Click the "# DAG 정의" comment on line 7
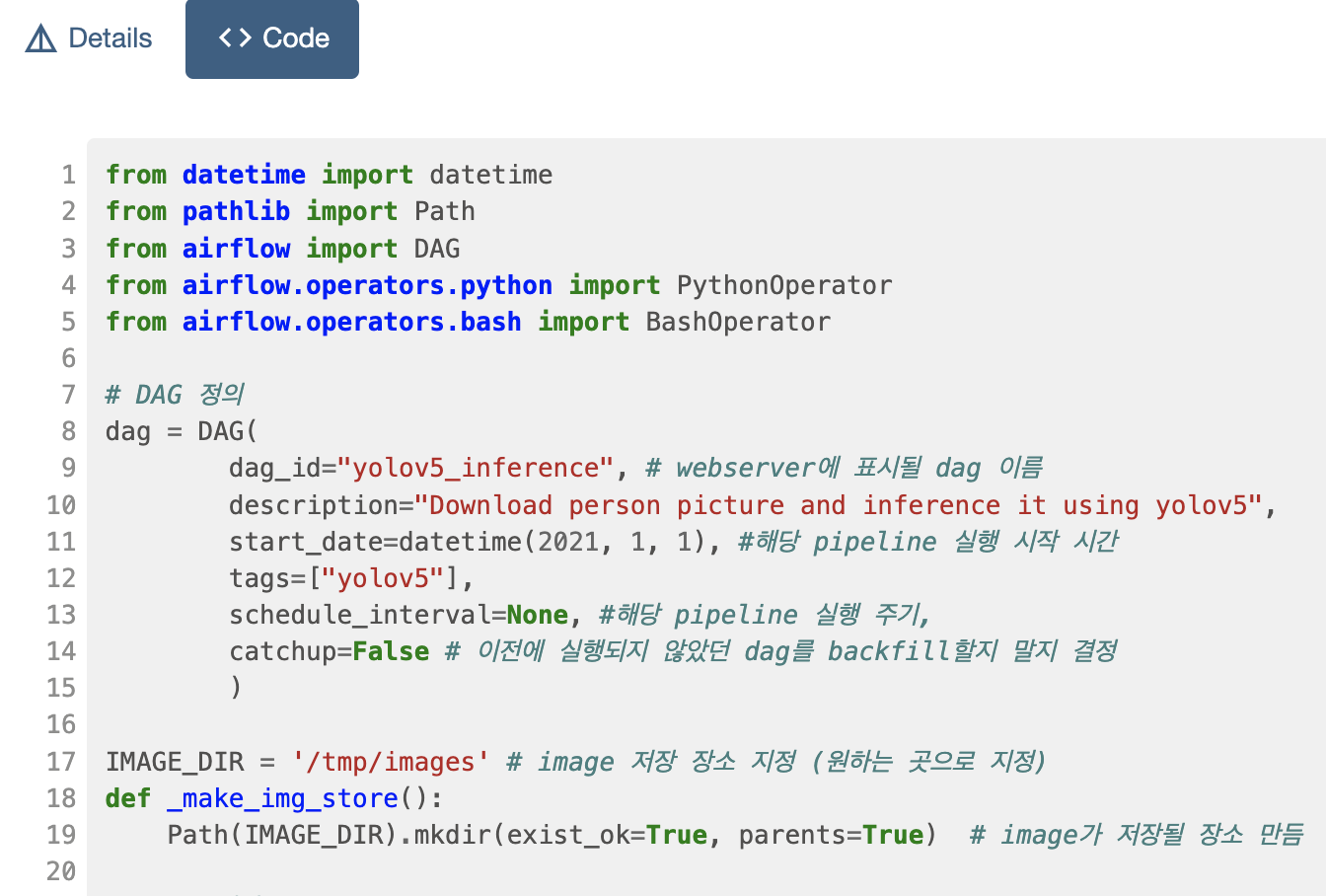 click(x=175, y=394)
